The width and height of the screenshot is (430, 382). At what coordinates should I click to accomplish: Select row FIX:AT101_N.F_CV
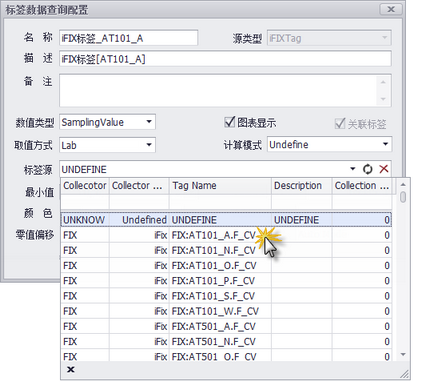pos(226,250)
